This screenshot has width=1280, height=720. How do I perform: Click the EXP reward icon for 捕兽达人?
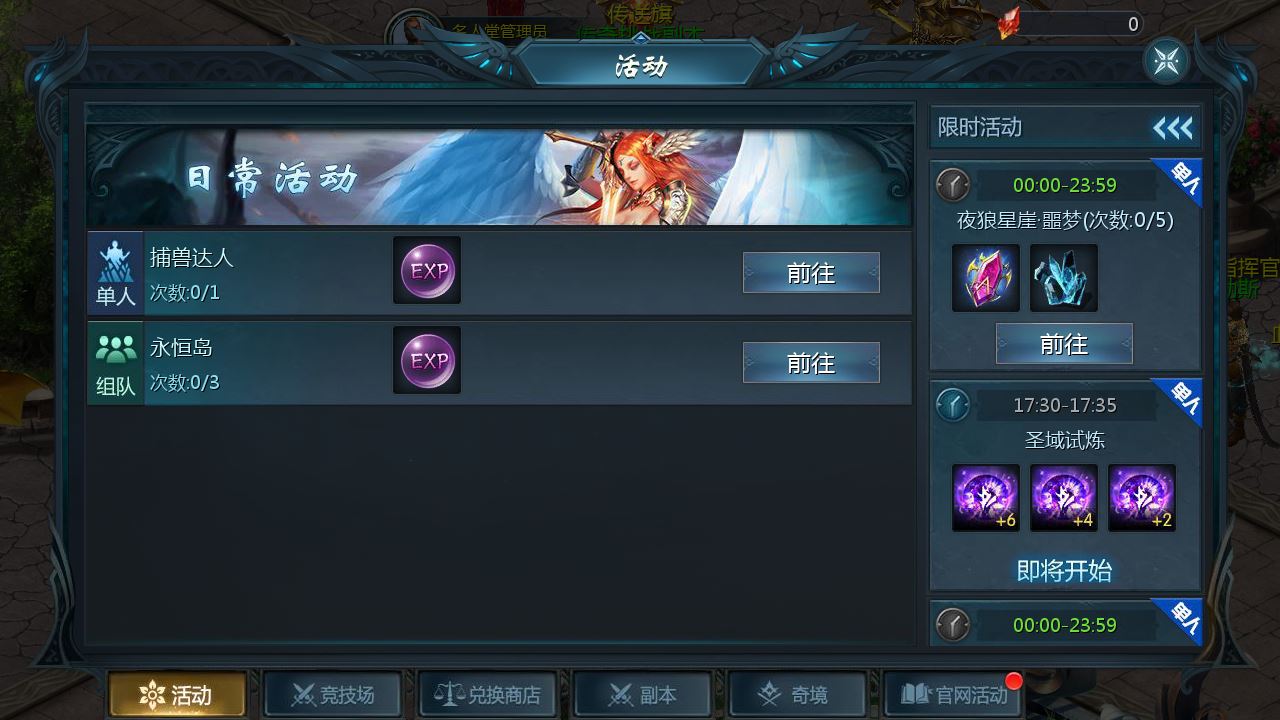(427, 270)
